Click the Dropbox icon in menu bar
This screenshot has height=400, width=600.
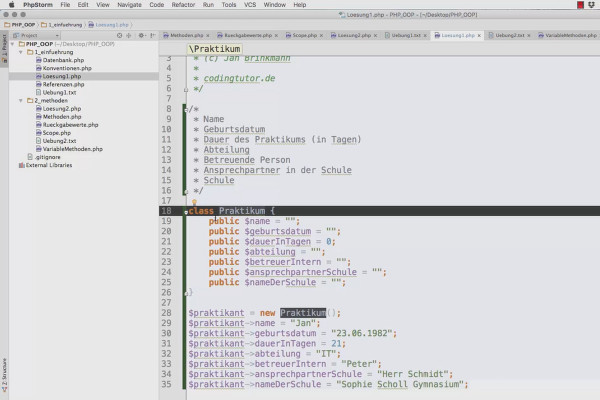pyautogui.click(x=592, y=5)
